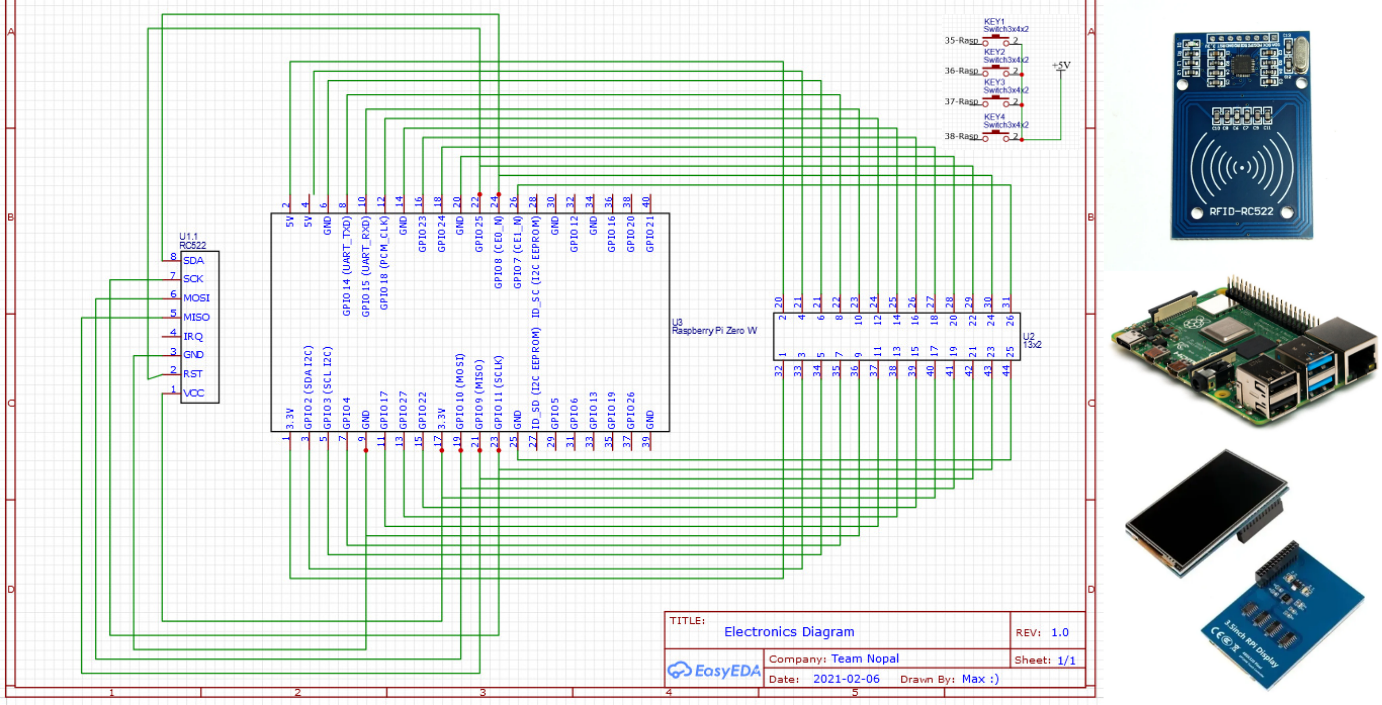Click the 'GPIO18 (PCM_CLK)' pin label
The image size is (1382, 705).
pos(384,265)
